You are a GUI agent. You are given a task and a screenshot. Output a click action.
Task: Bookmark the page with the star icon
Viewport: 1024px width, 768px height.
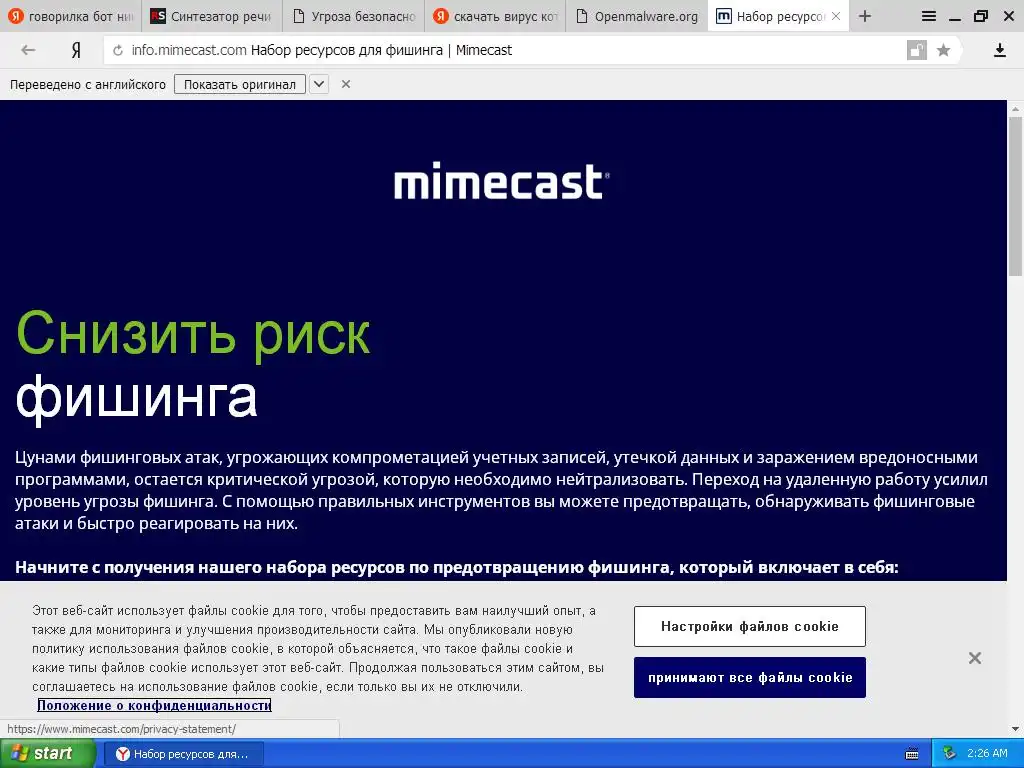click(943, 50)
